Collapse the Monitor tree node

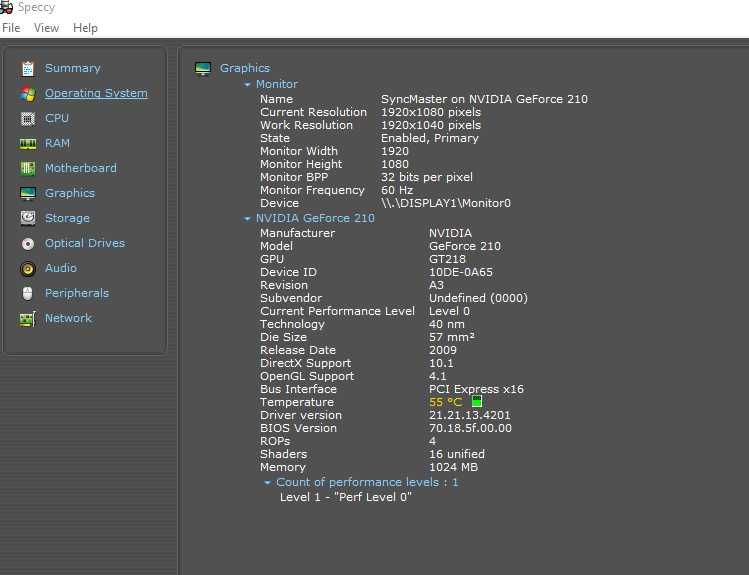coord(247,85)
